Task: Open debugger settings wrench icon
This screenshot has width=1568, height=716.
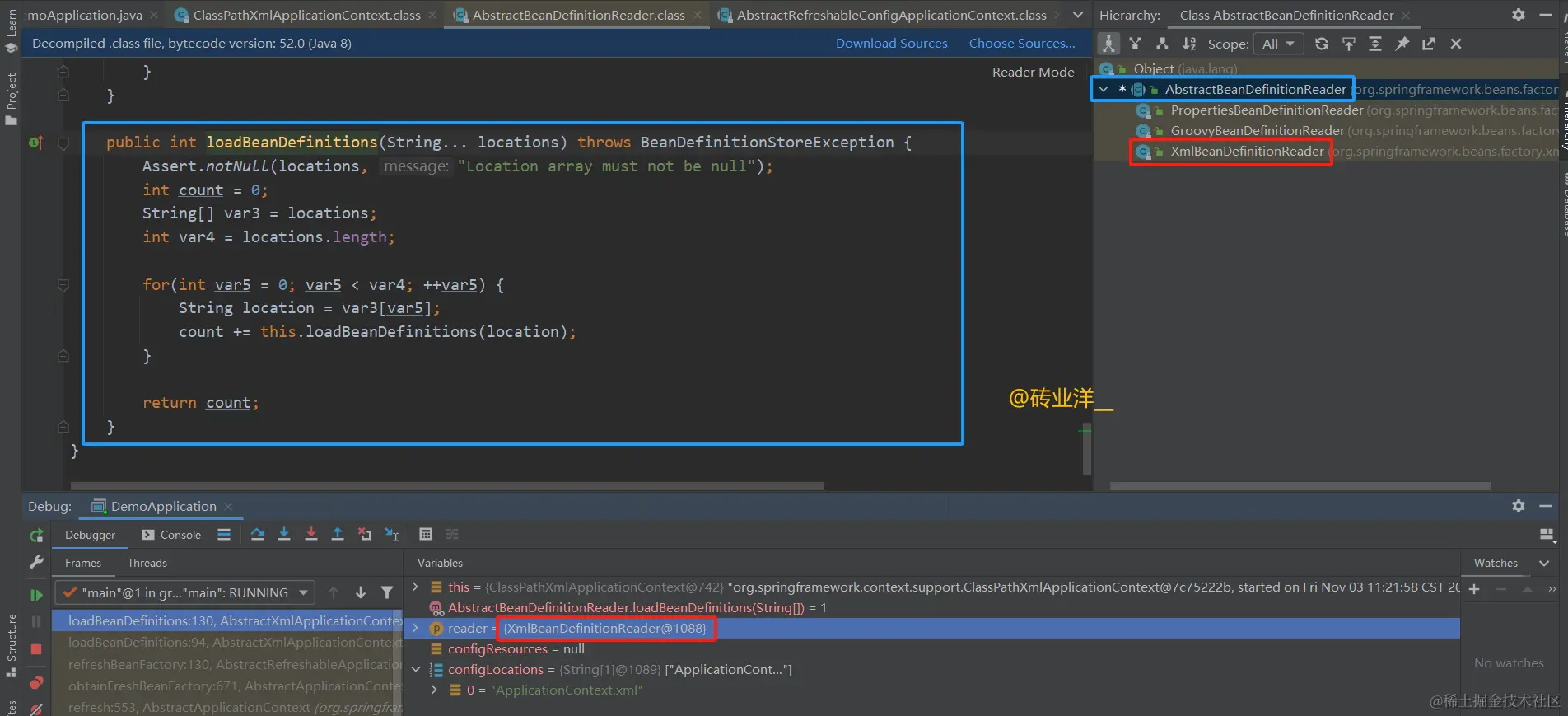Action: coord(36,562)
